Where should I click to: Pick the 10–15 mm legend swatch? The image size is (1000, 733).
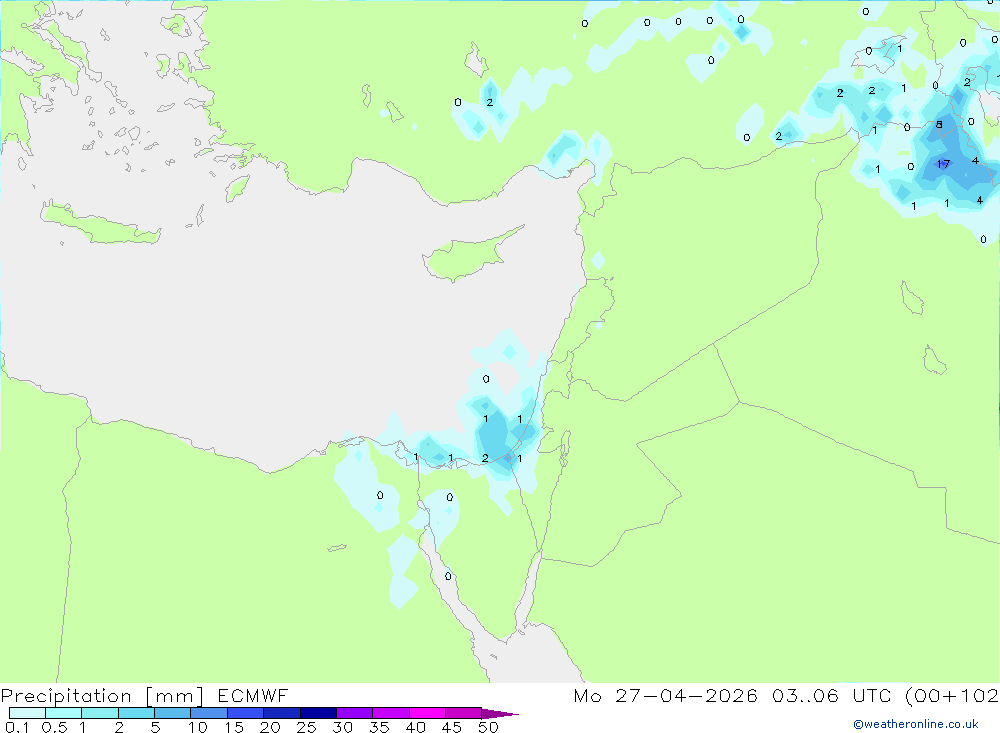coord(209,713)
